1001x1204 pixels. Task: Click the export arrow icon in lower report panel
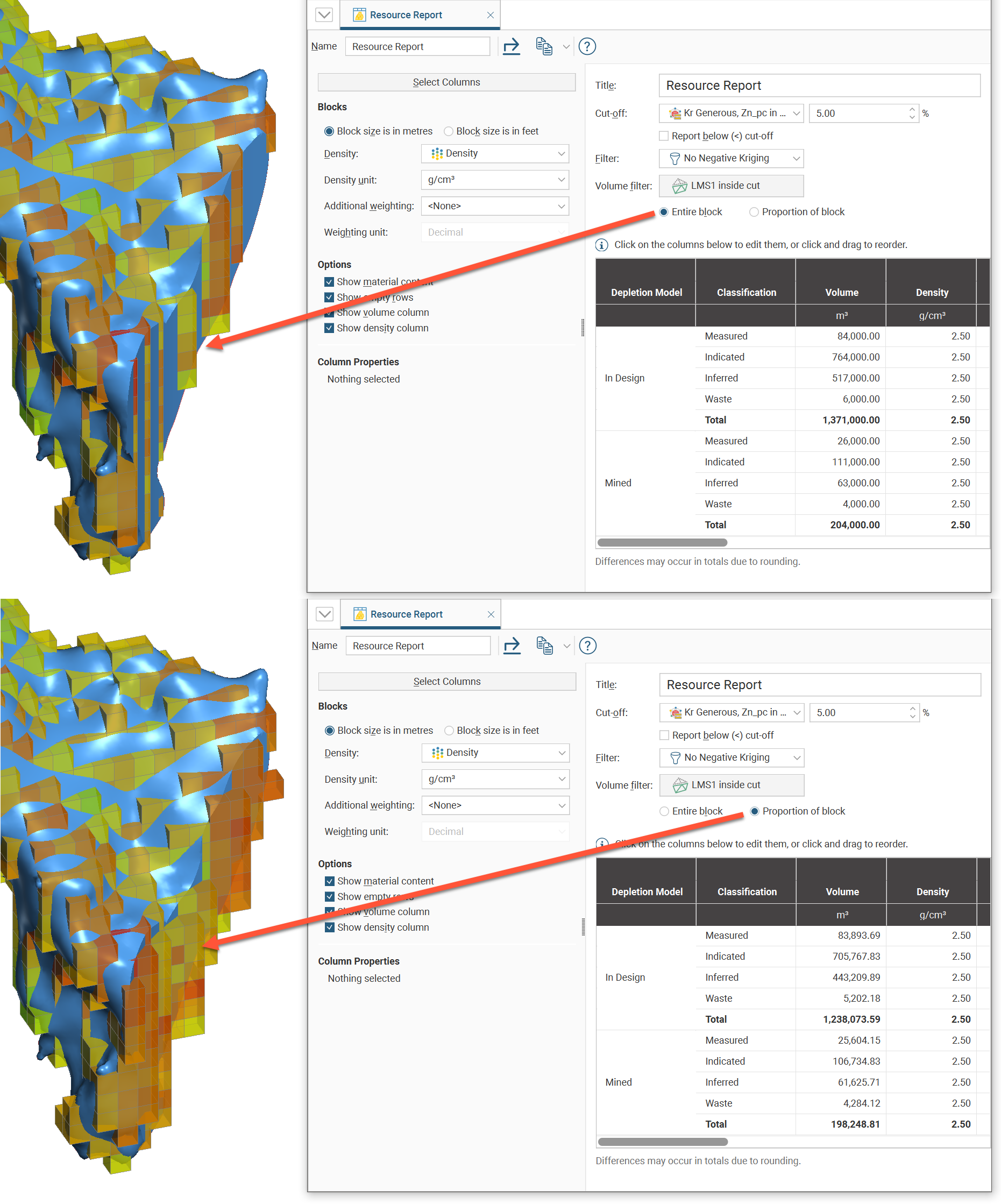pyautogui.click(x=512, y=646)
